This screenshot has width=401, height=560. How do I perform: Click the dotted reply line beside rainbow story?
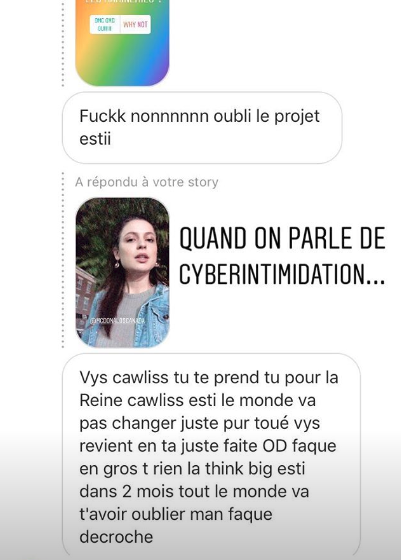(63, 43)
